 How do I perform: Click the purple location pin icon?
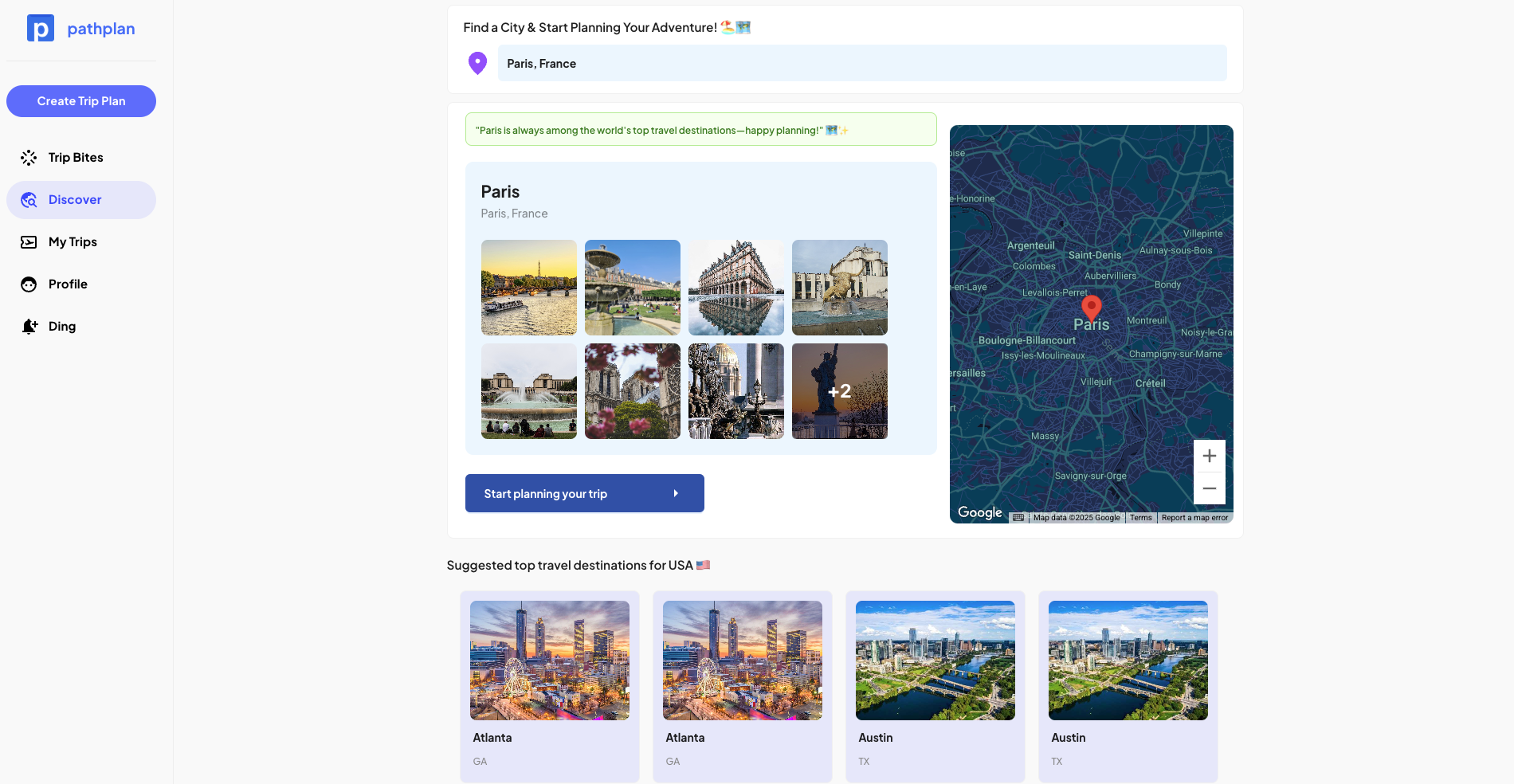(477, 63)
